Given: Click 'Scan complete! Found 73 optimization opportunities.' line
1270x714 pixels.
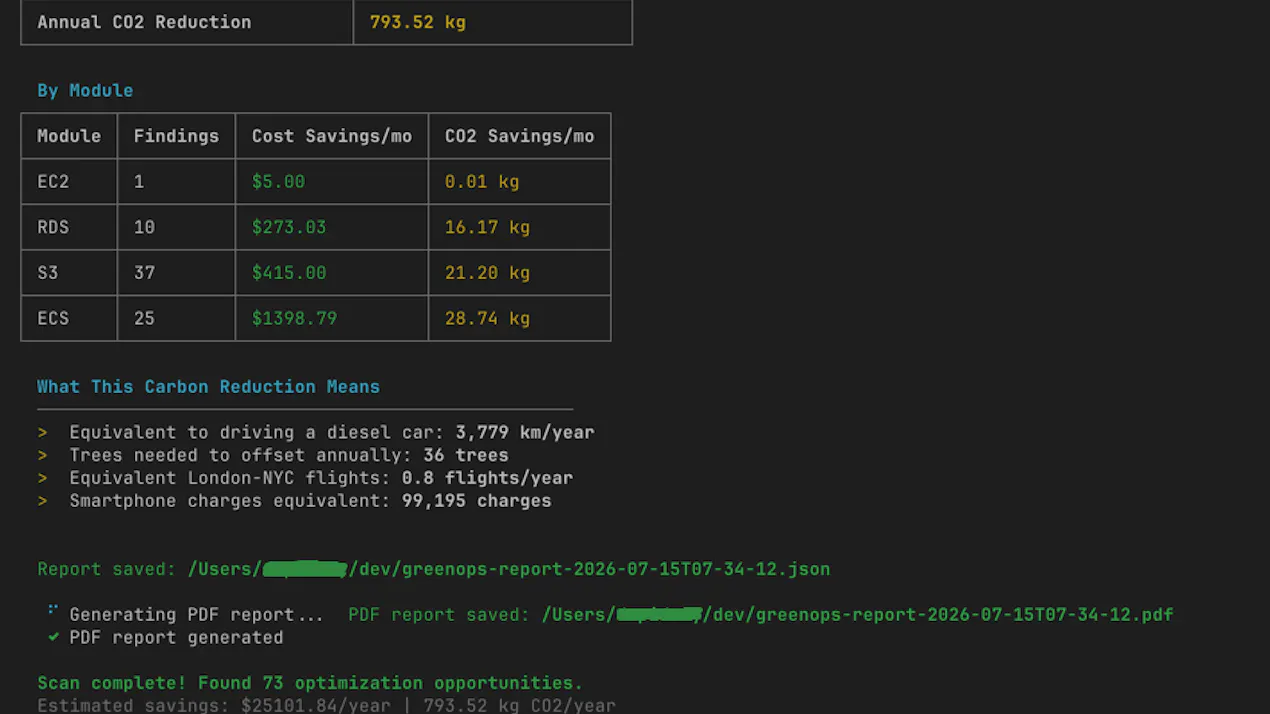Looking at the screenshot, I should click(x=310, y=683).
